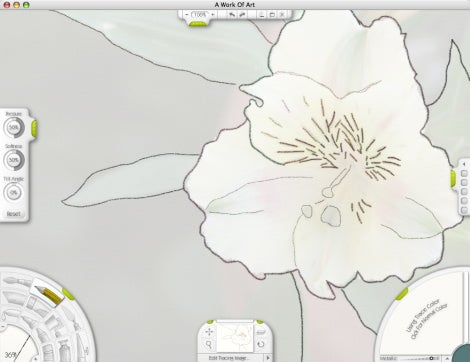470x362 pixels.
Task: Collapse right side panel via green tab
Action: click(453, 178)
